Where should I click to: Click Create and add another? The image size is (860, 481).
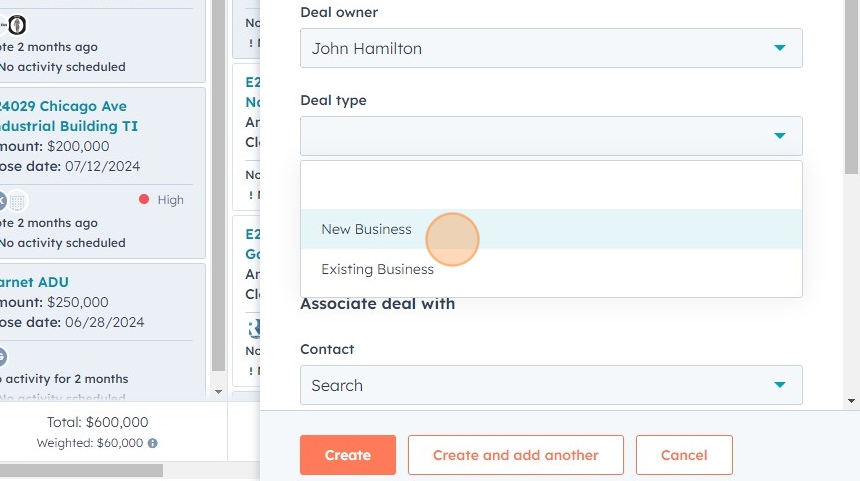click(515, 455)
